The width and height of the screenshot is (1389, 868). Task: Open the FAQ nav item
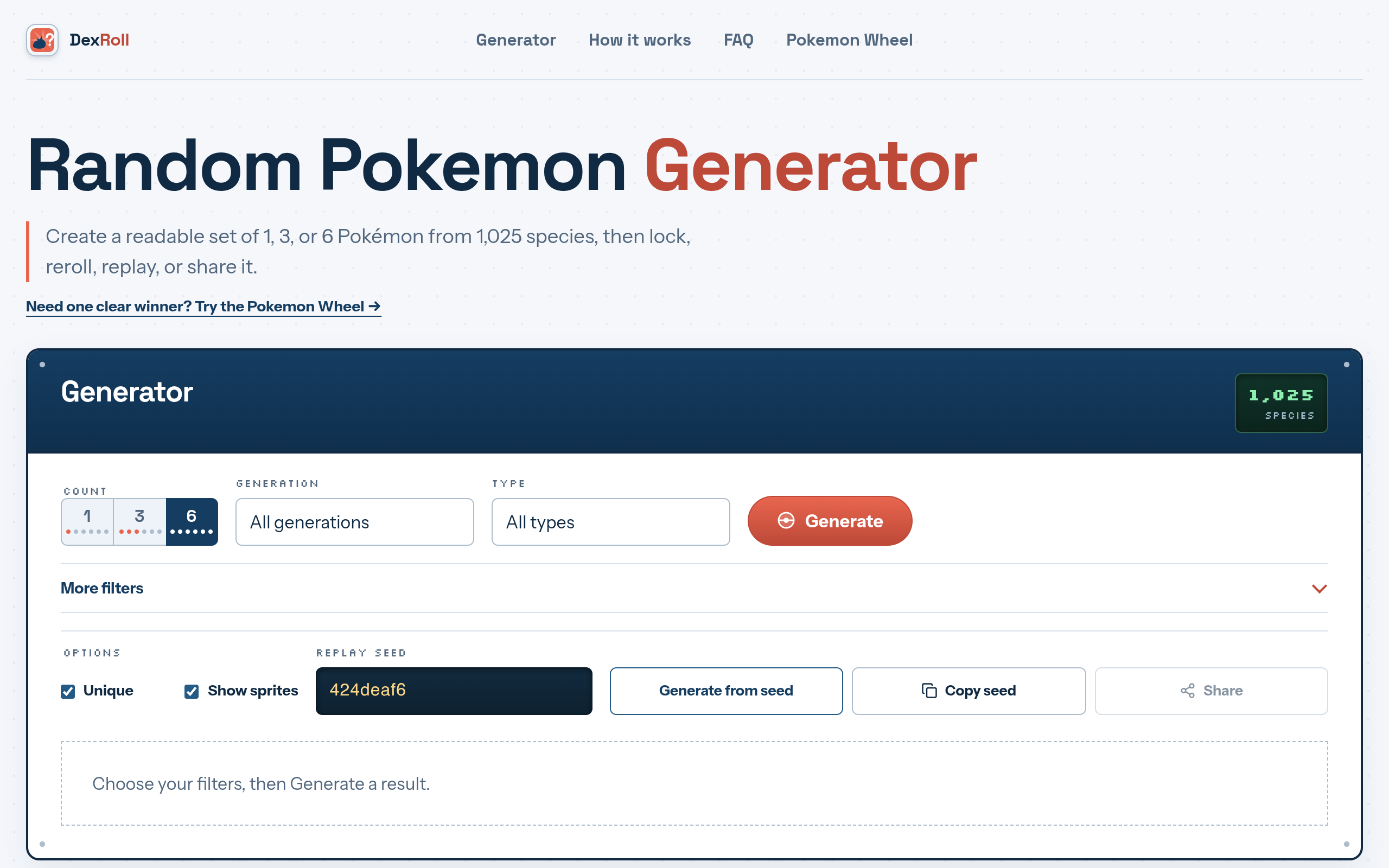click(x=738, y=40)
